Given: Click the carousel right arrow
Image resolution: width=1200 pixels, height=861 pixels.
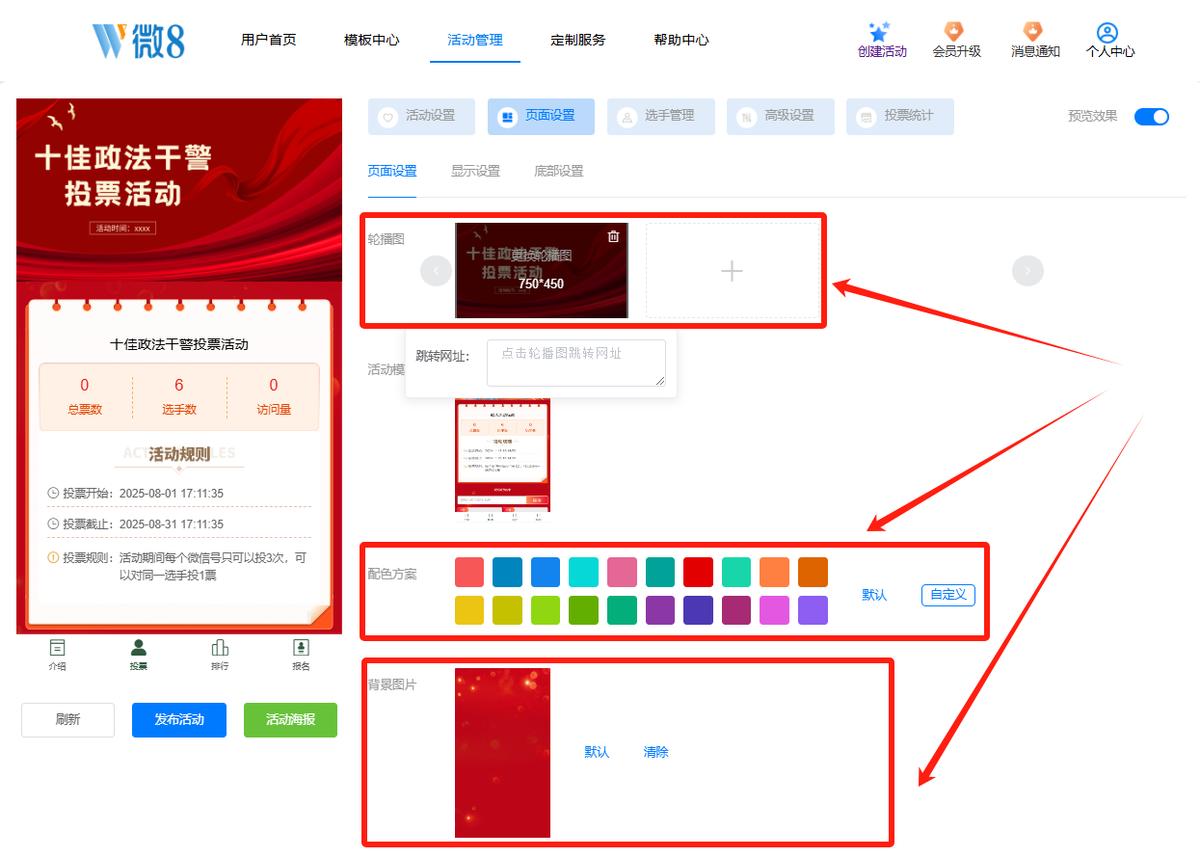Looking at the screenshot, I should 1028,271.
